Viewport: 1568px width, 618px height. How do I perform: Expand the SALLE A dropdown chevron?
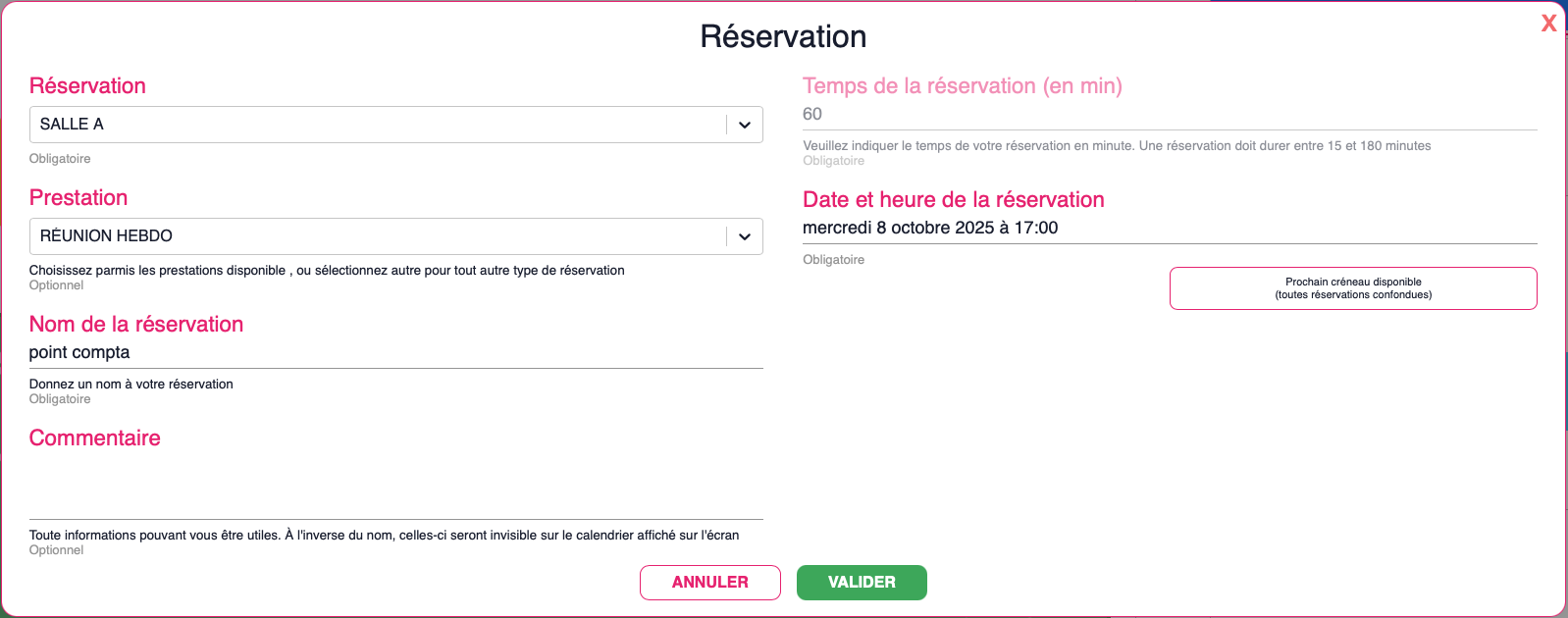[744, 125]
